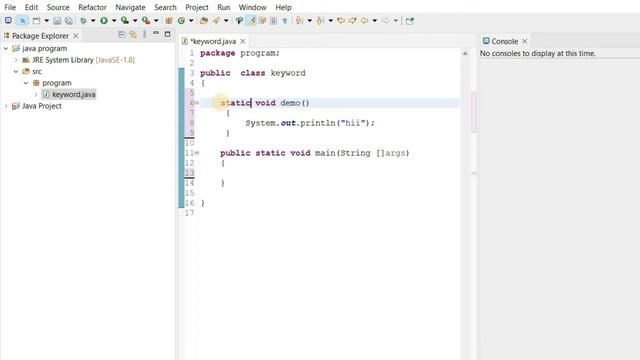The width and height of the screenshot is (640, 360).
Task: Open the Help menu
Action: coord(283,7)
